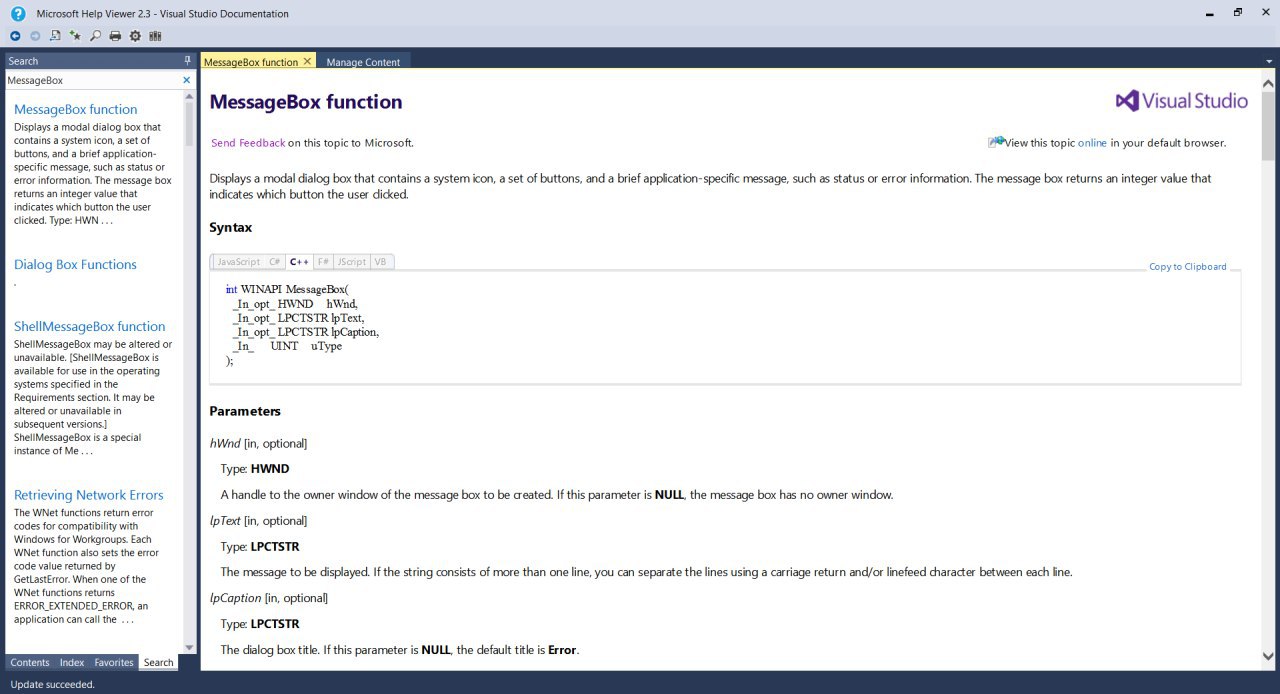1280x694 pixels.
Task: Select the VB code language tab
Action: (x=381, y=261)
